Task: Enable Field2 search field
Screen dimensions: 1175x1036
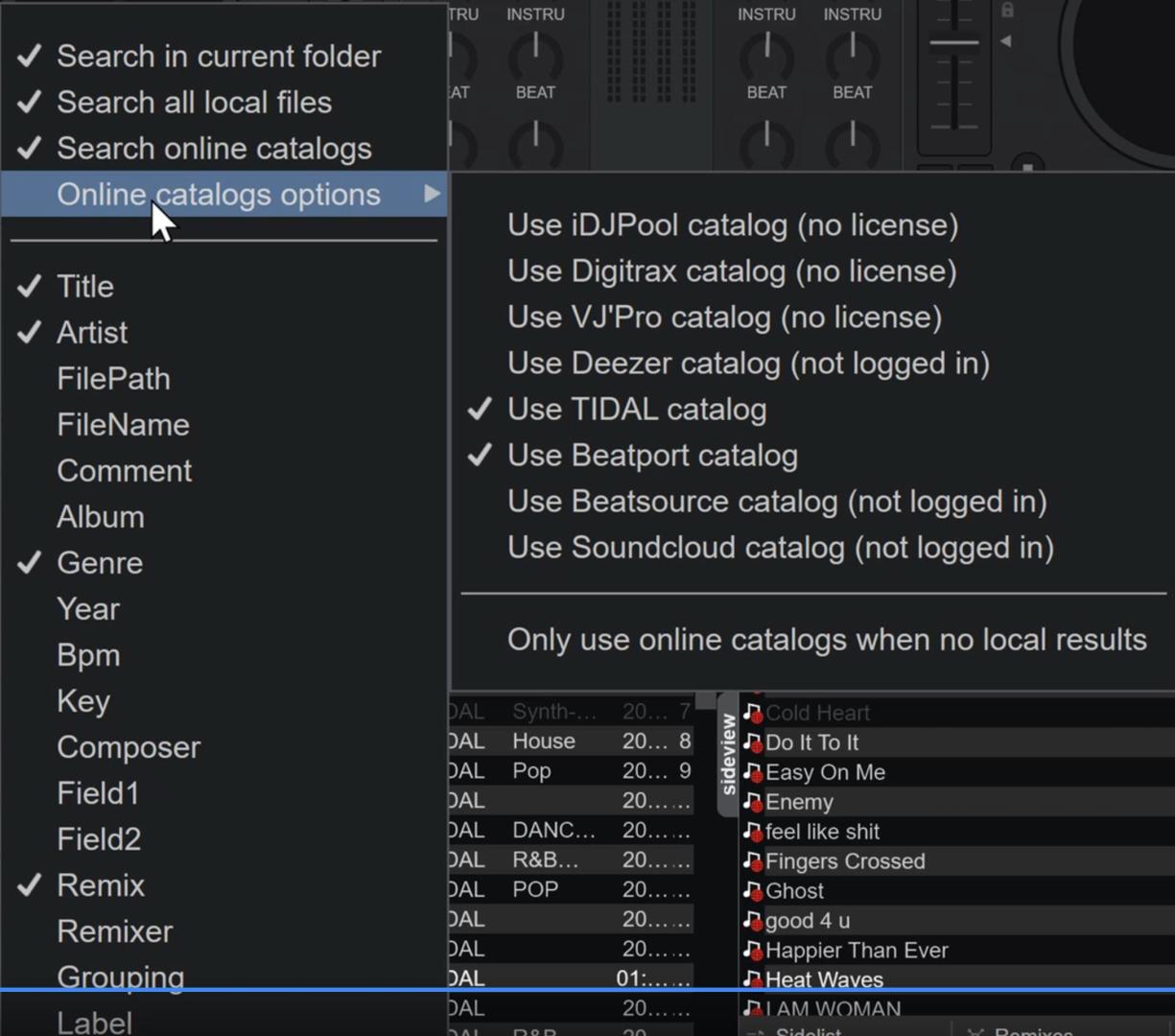Action: tap(223, 839)
